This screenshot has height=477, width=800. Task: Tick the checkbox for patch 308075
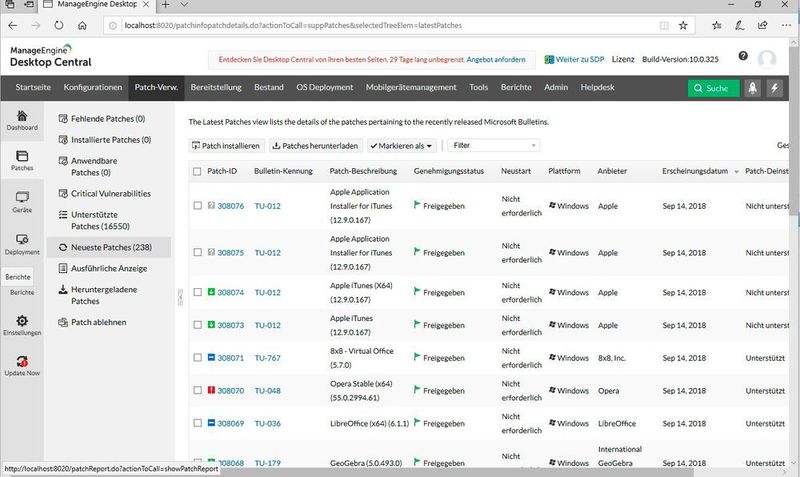(197, 252)
